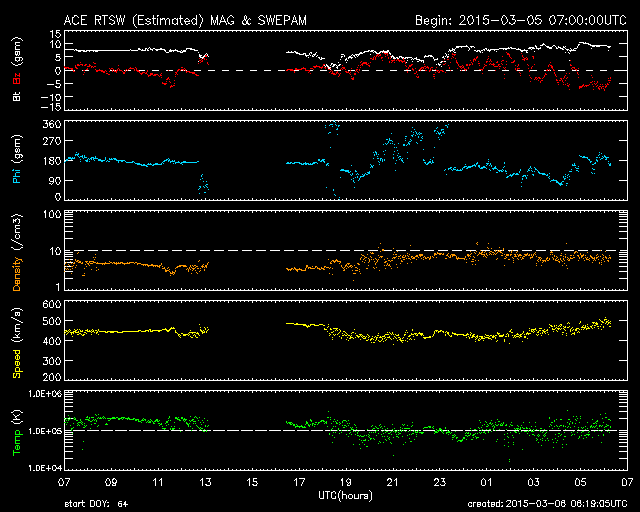This screenshot has height=512, width=640.
Task: Click the '15' hour label on the time axis
Action: coord(252,483)
